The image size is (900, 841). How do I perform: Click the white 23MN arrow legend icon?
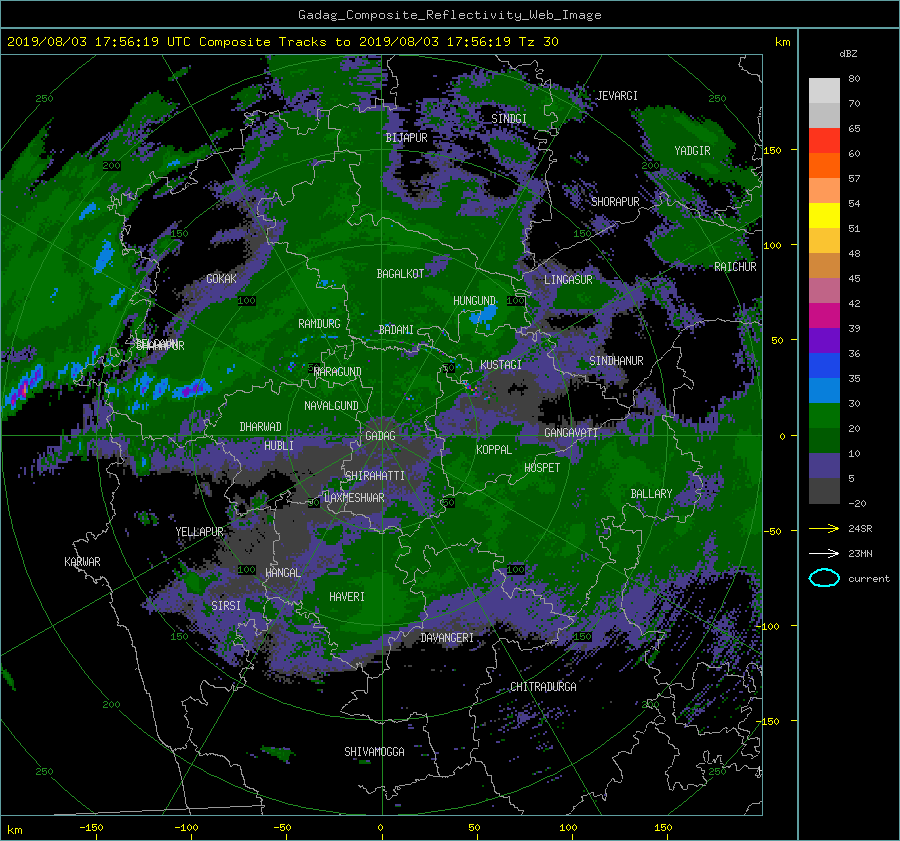(824, 553)
